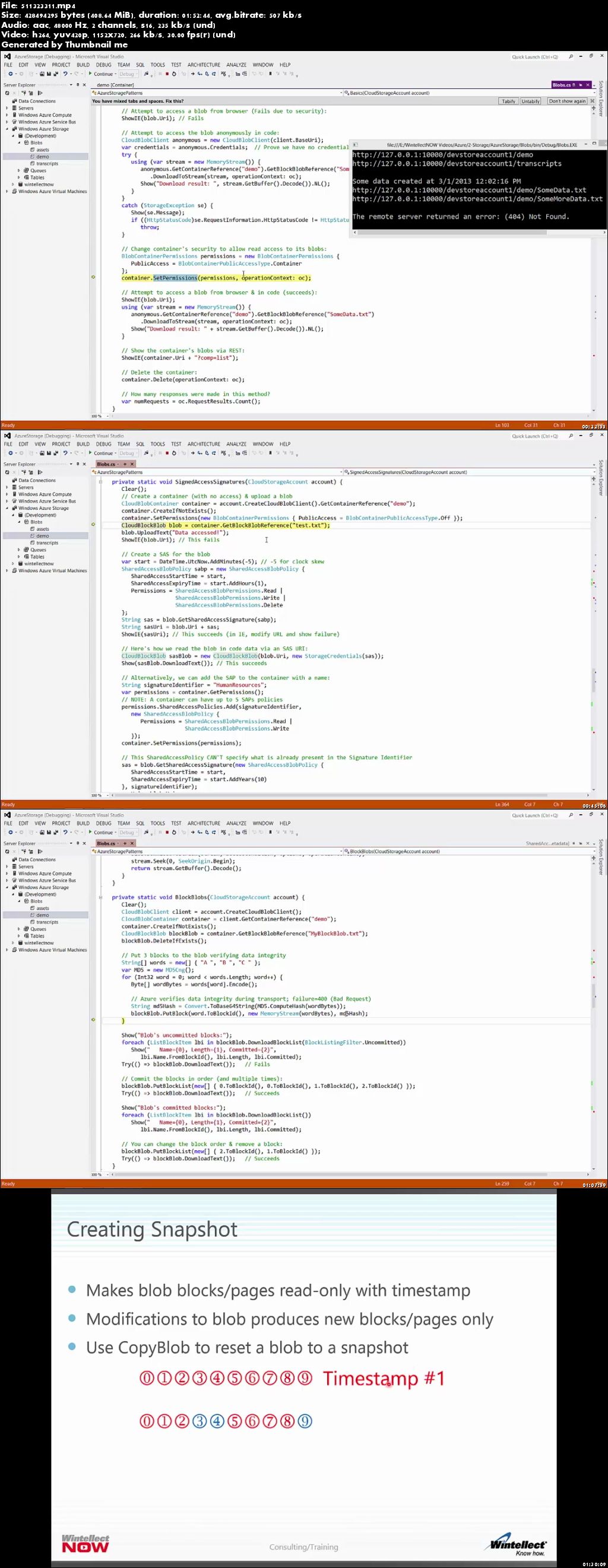This screenshot has height=1568, width=608.
Task: Click Refresh icon in Server Explorer, 00:22:53 frame
Action: pos(7,93)
